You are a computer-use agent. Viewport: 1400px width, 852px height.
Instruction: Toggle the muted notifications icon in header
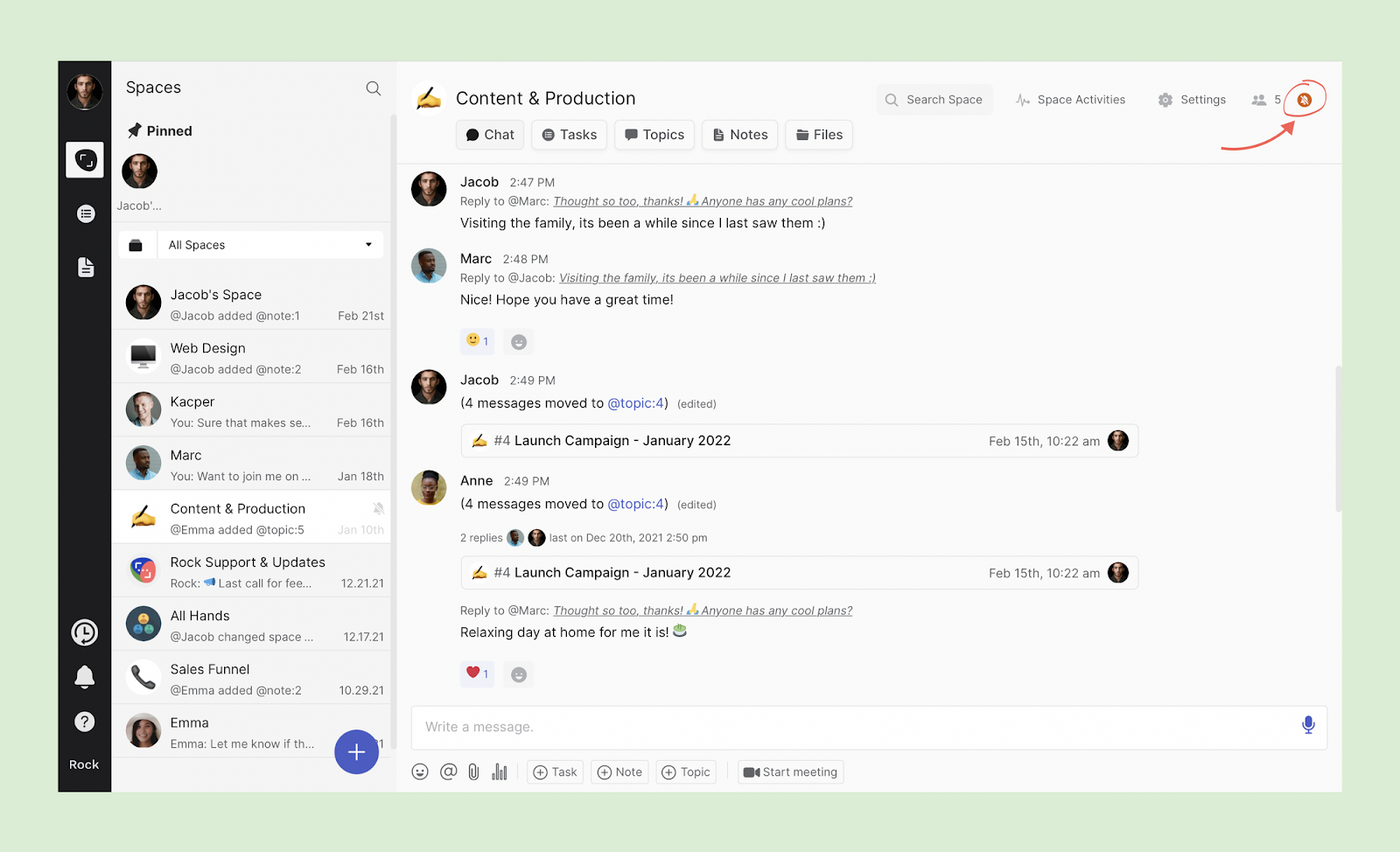tap(1304, 100)
